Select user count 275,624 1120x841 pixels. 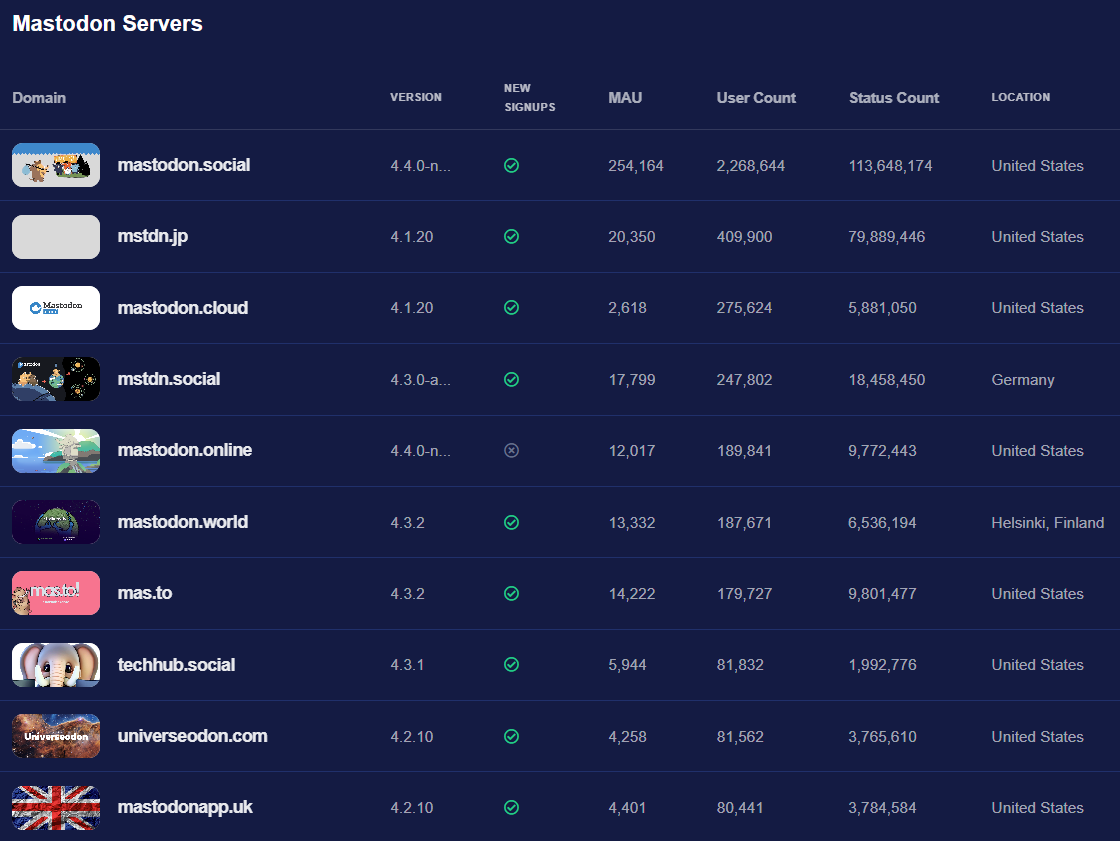pos(744,308)
